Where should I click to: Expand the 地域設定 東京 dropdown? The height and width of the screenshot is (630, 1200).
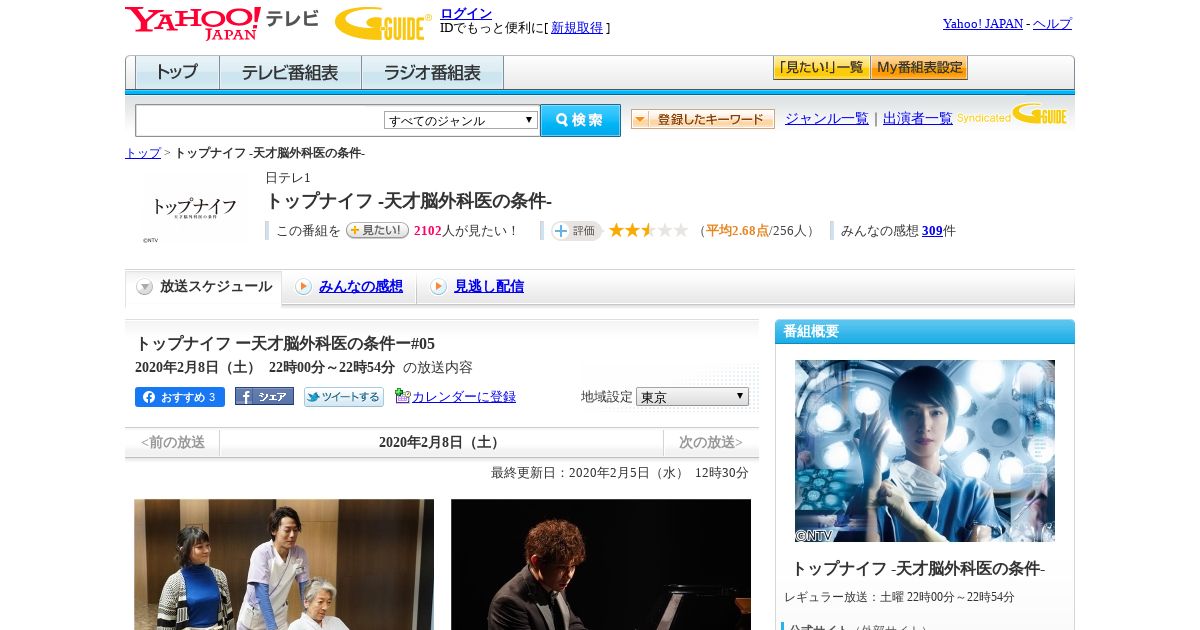pyautogui.click(x=692, y=397)
